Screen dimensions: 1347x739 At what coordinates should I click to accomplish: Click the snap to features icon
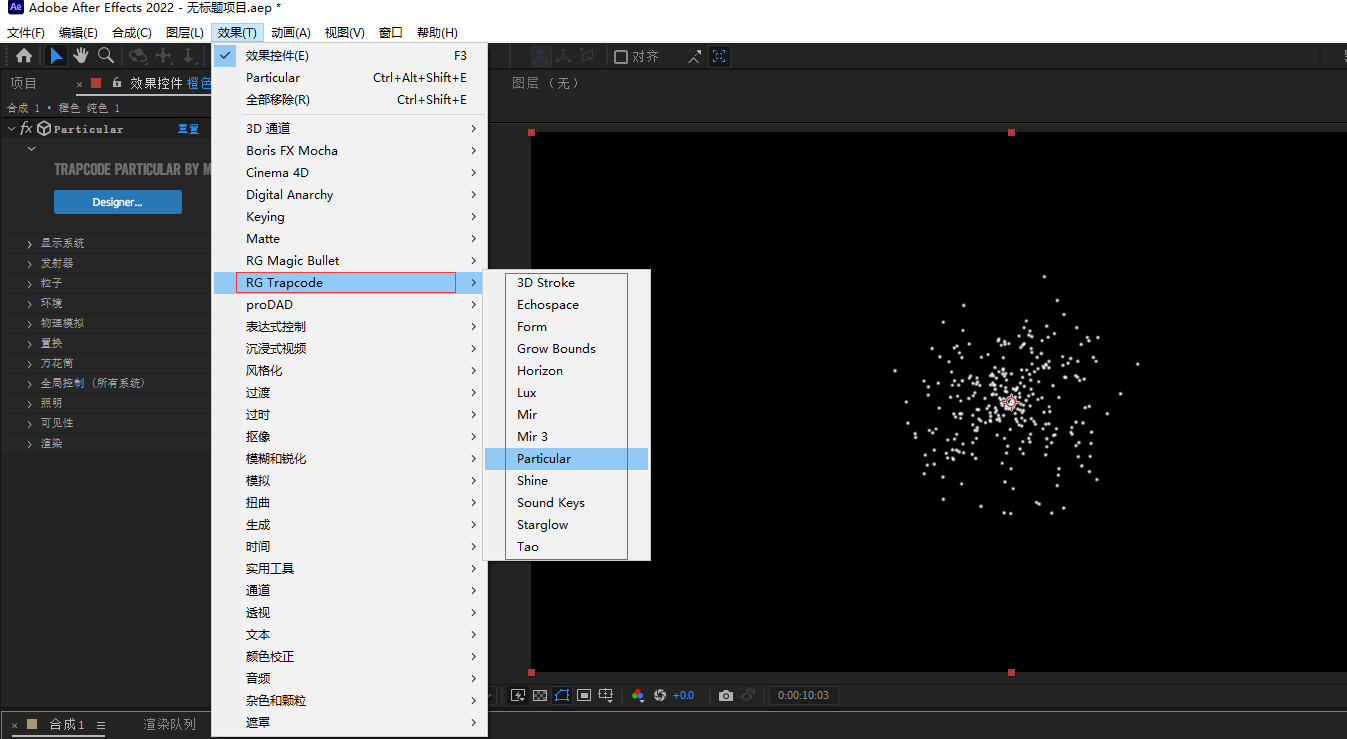point(719,57)
